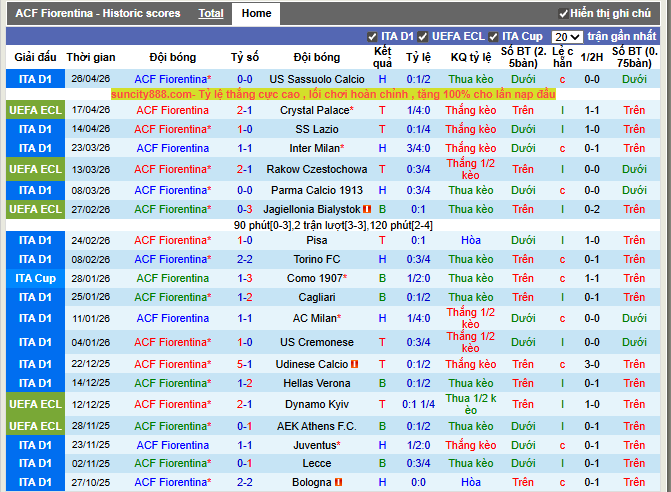Image resolution: width=671 pixels, height=492 pixels.
Task: Click ACF Fiorentina on the 23/03/26 row
Action: 172,148
